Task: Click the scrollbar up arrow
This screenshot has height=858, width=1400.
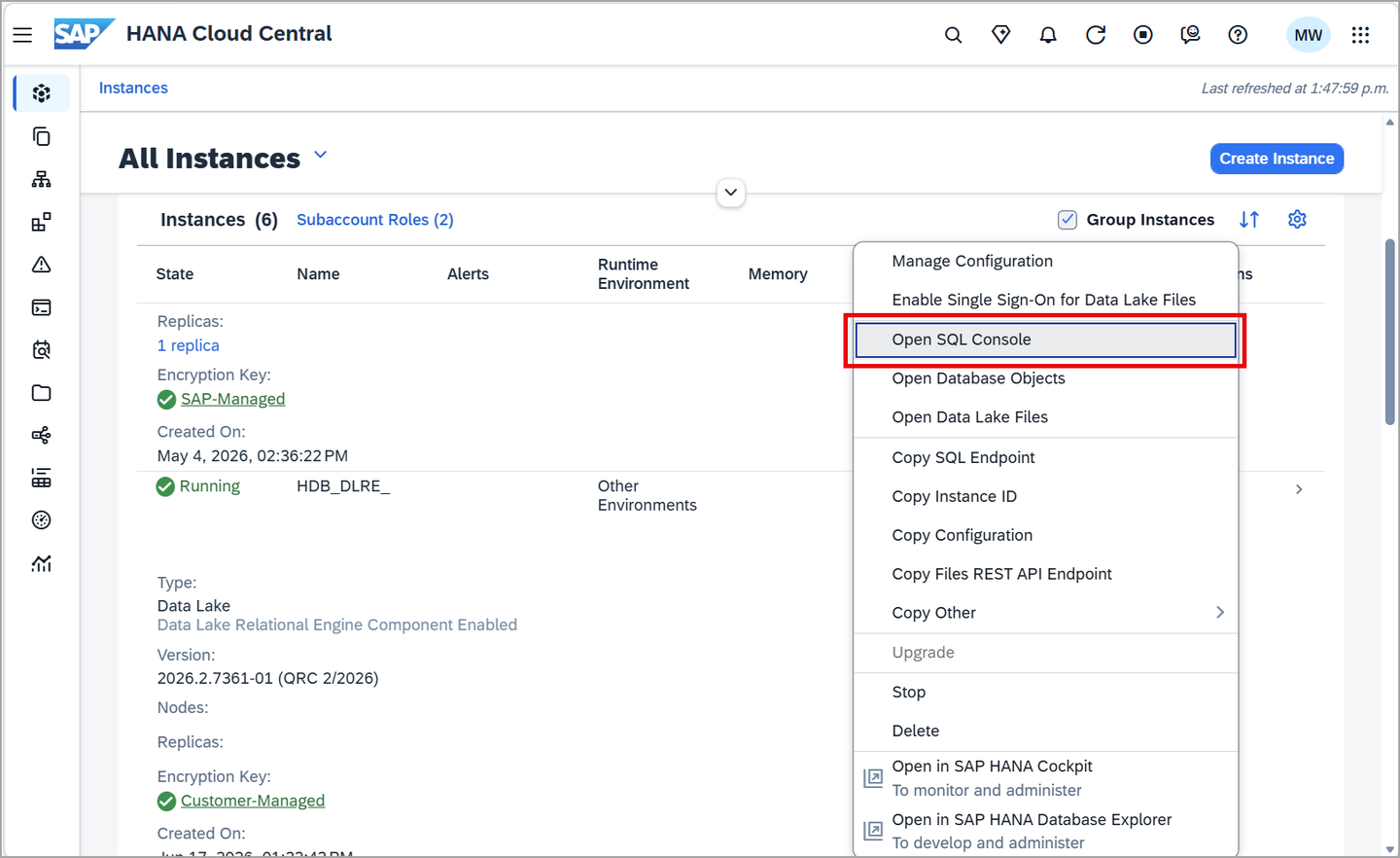Action: coord(1390,122)
